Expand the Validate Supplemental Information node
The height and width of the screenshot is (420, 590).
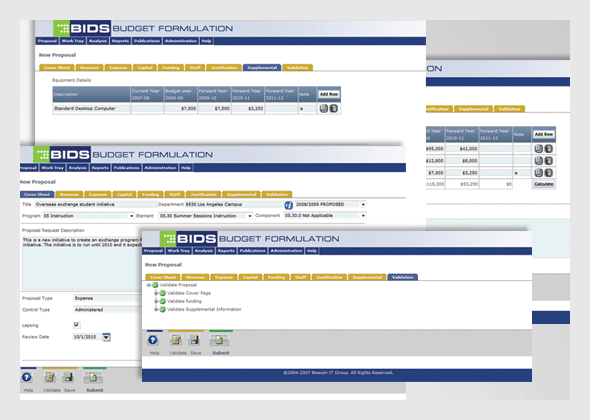pos(156,310)
